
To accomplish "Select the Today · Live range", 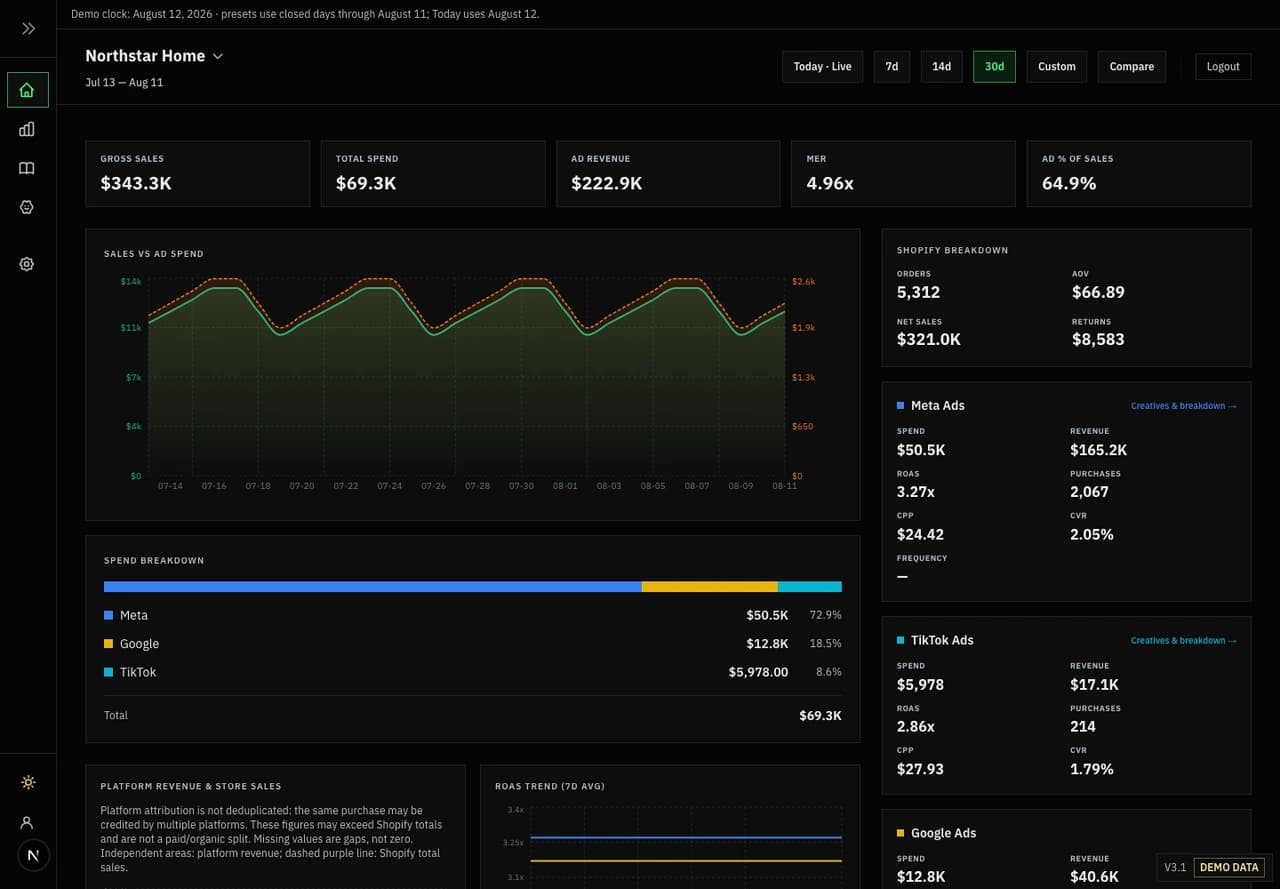I will click(x=822, y=67).
